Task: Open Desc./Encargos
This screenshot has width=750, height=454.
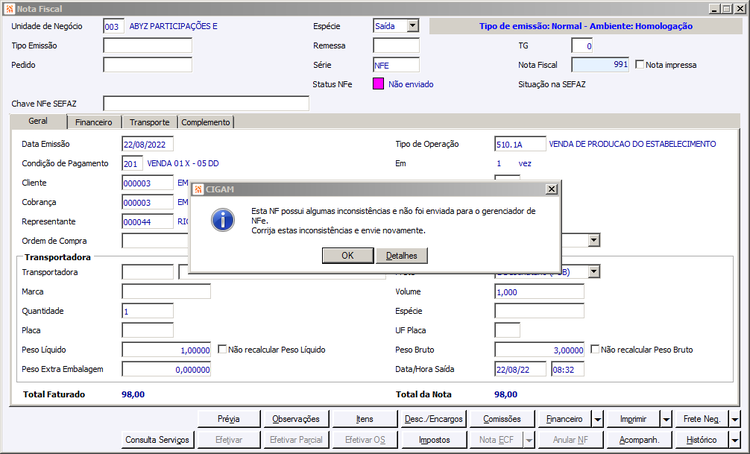Action: tap(433, 419)
